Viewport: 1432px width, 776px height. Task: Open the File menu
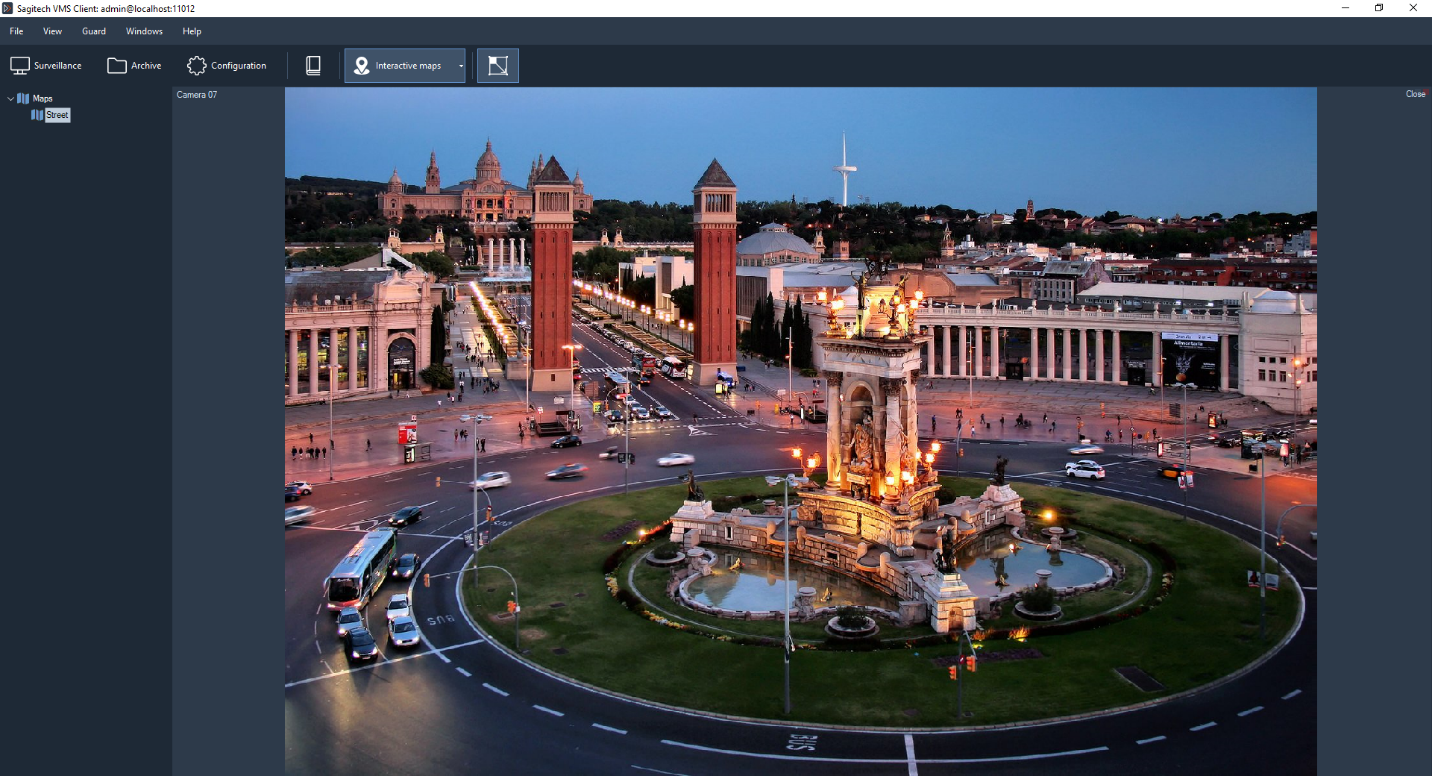coord(16,32)
